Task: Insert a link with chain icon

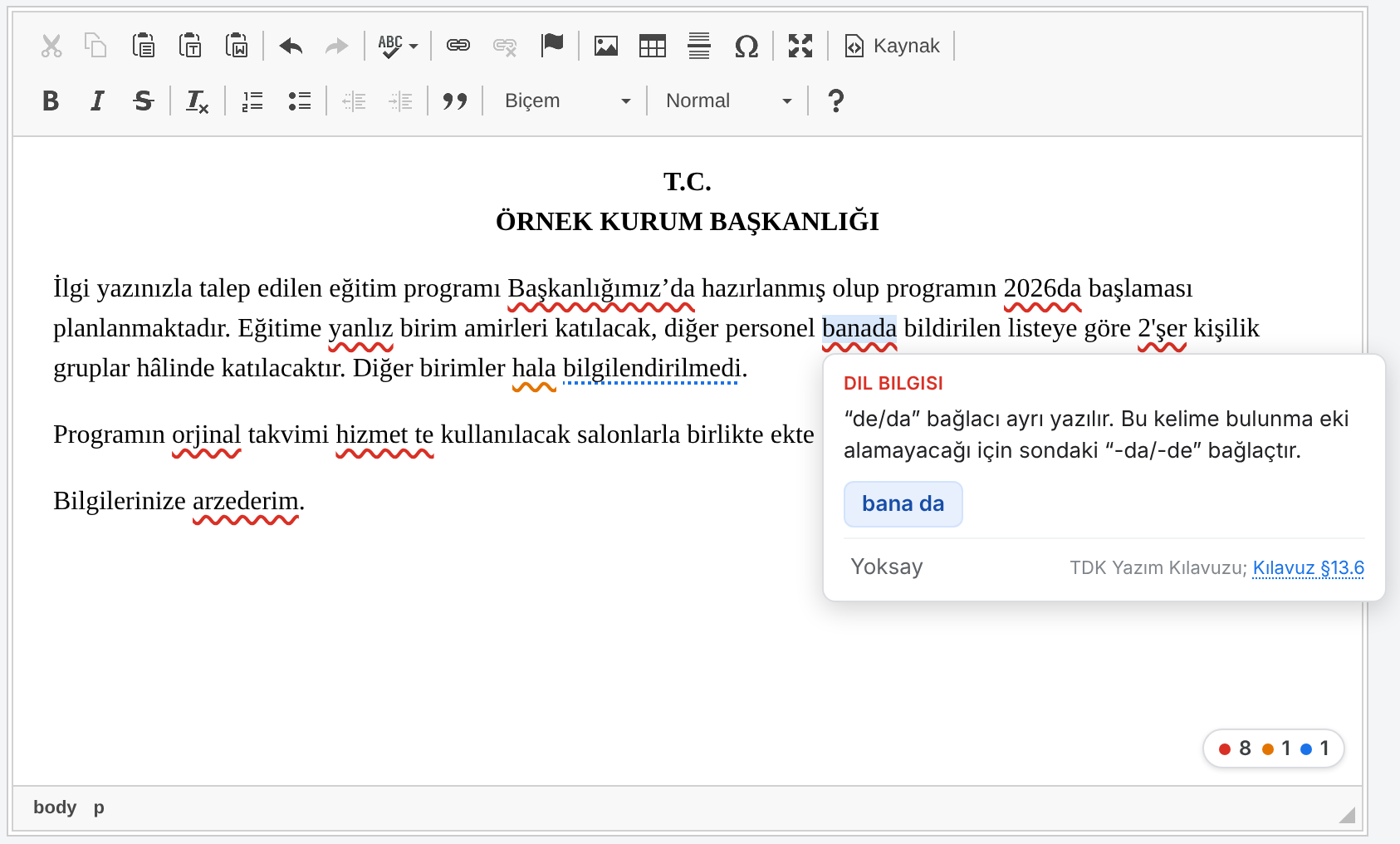Action: (x=458, y=46)
